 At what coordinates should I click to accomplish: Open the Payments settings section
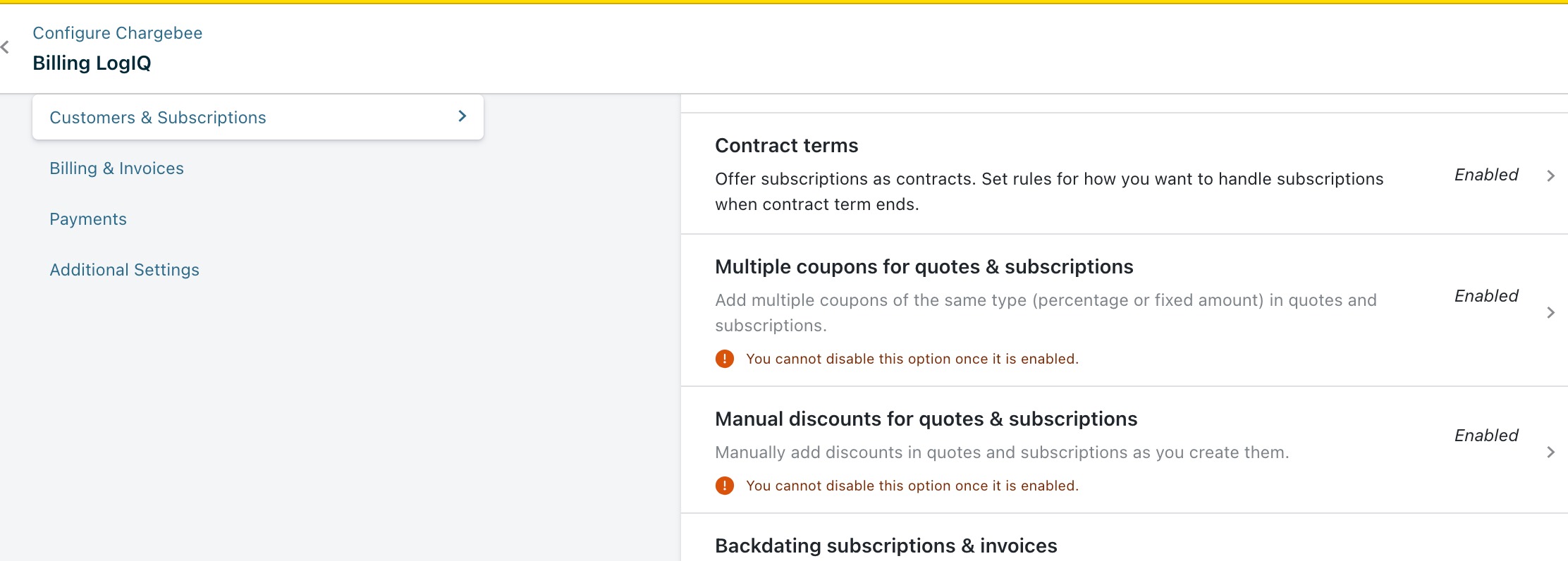pyautogui.click(x=88, y=219)
